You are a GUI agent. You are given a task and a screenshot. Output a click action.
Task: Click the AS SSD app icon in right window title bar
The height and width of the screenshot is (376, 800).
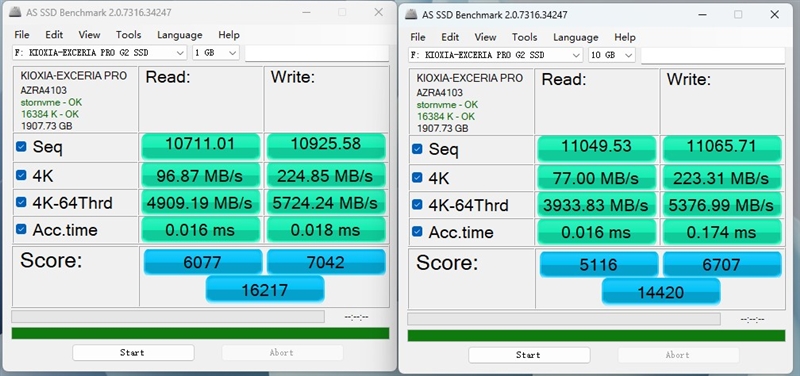[411, 15]
